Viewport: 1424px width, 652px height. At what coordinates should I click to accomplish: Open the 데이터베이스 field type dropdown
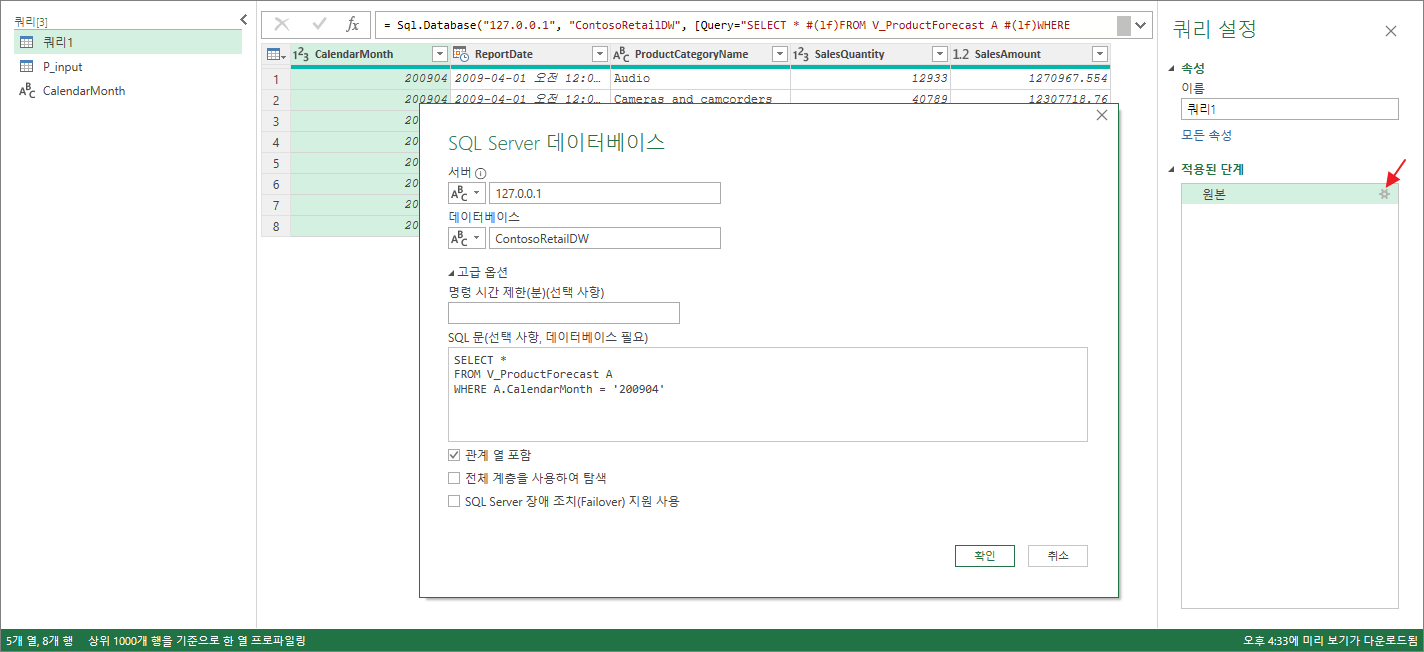pos(466,238)
